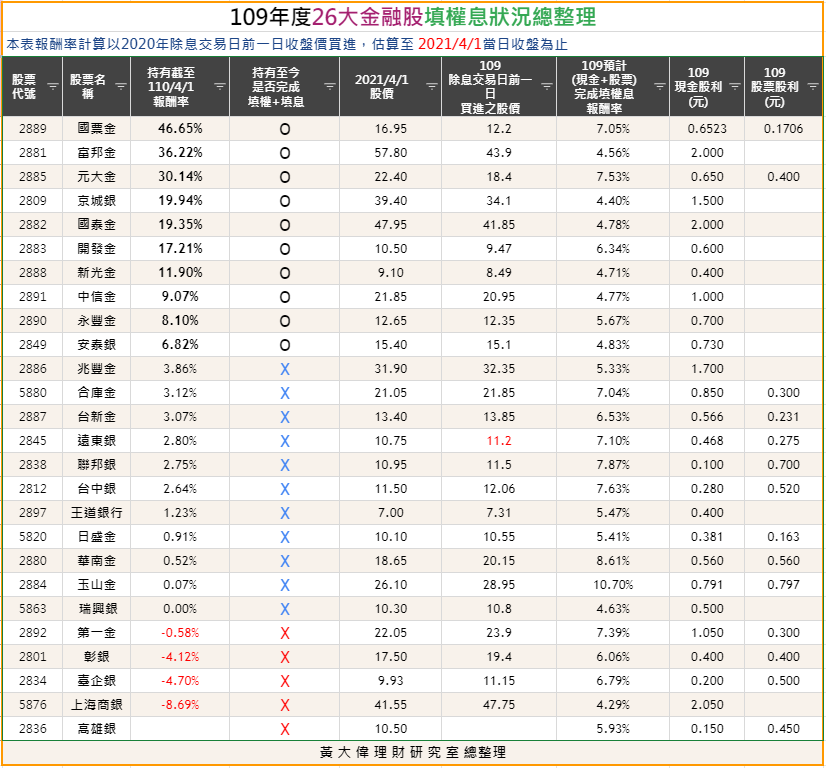
Task: Select stock dividend 0.1706 in 國票金 row
Action: pos(783,129)
